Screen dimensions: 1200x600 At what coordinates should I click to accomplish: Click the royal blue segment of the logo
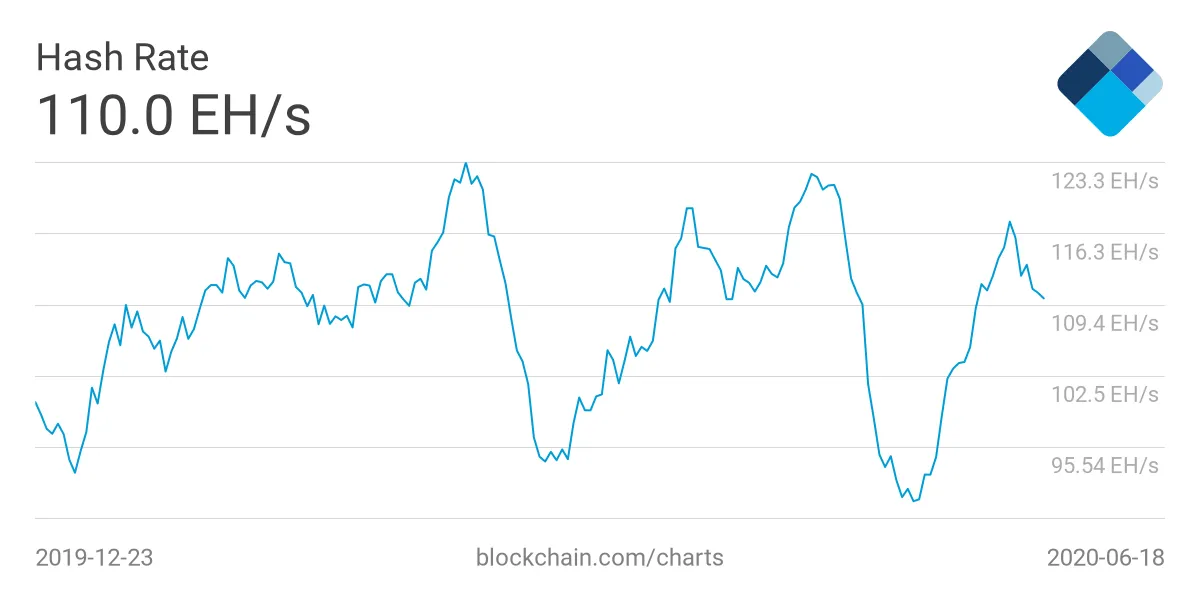click(x=1133, y=69)
